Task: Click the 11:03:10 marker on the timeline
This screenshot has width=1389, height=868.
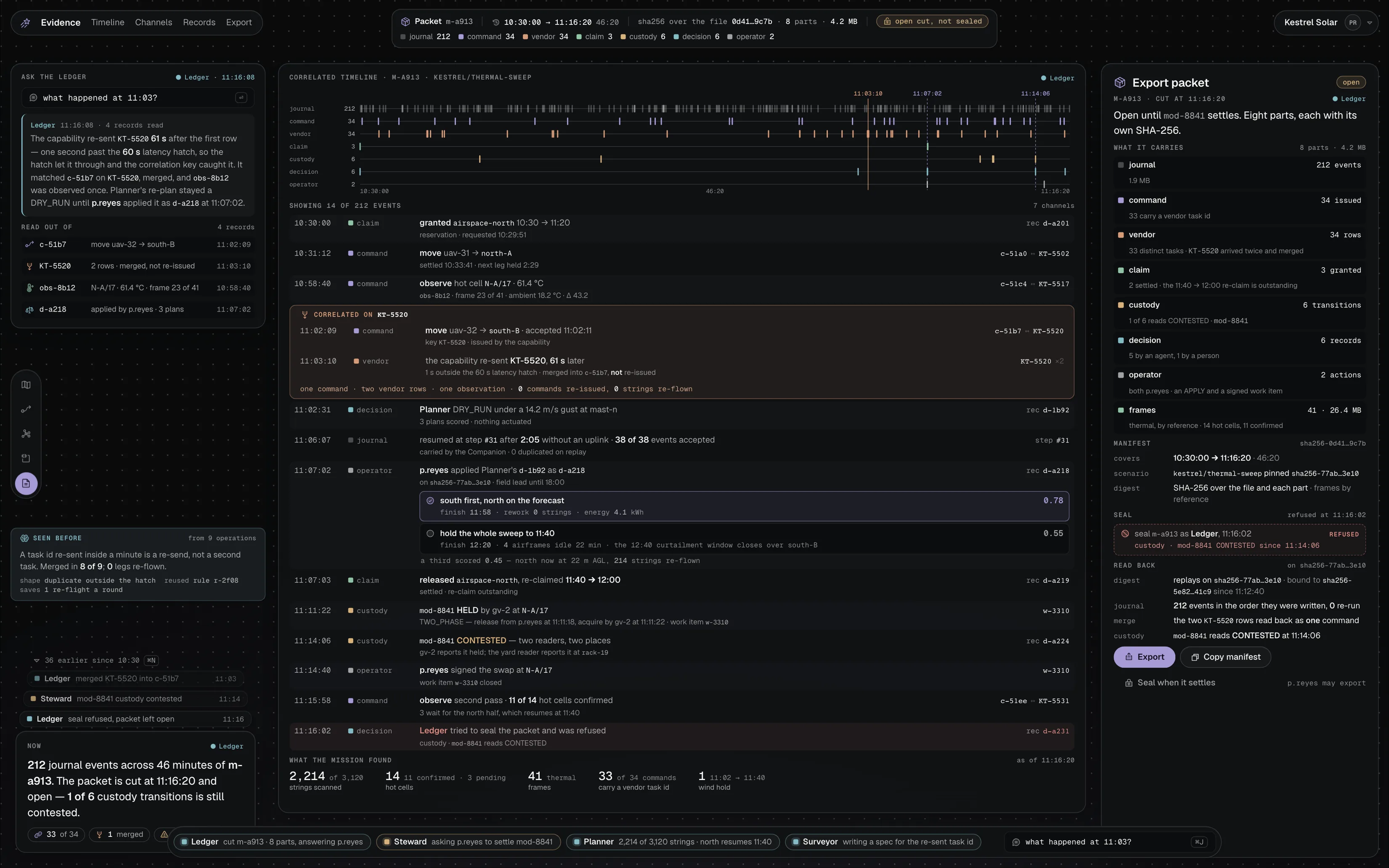Action: click(x=867, y=93)
